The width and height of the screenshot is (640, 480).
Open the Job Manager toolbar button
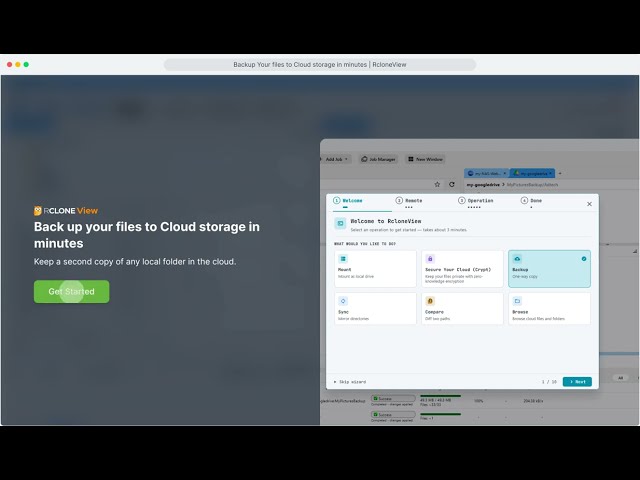click(378, 159)
